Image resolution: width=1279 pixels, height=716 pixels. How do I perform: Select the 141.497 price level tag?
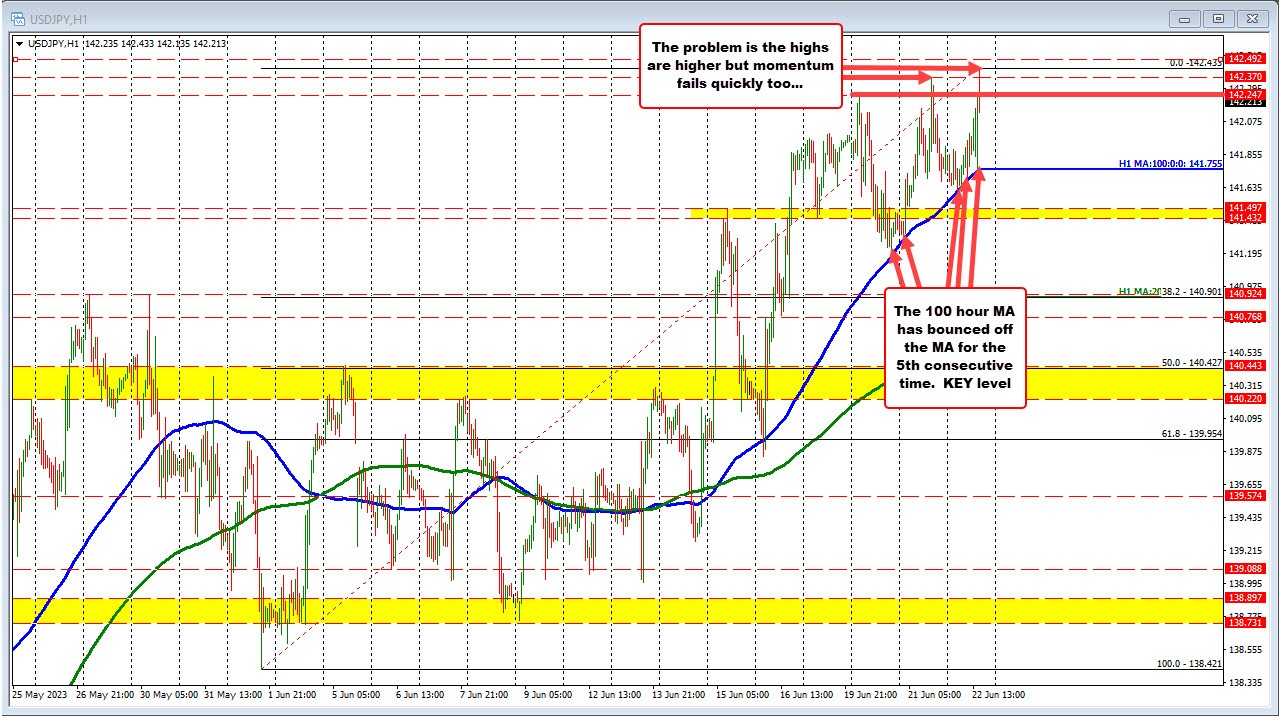pyautogui.click(x=1245, y=208)
